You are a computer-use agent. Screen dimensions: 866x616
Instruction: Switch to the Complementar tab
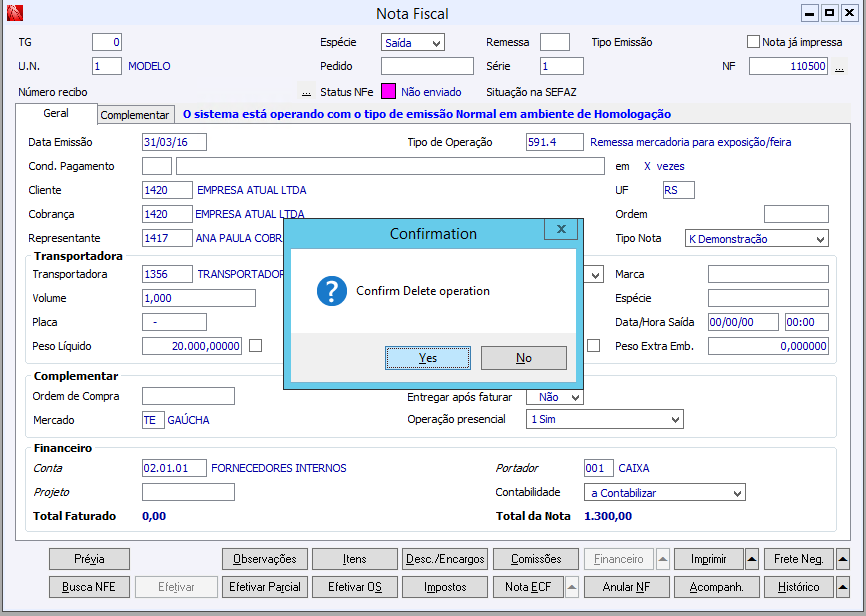[135, 115]
